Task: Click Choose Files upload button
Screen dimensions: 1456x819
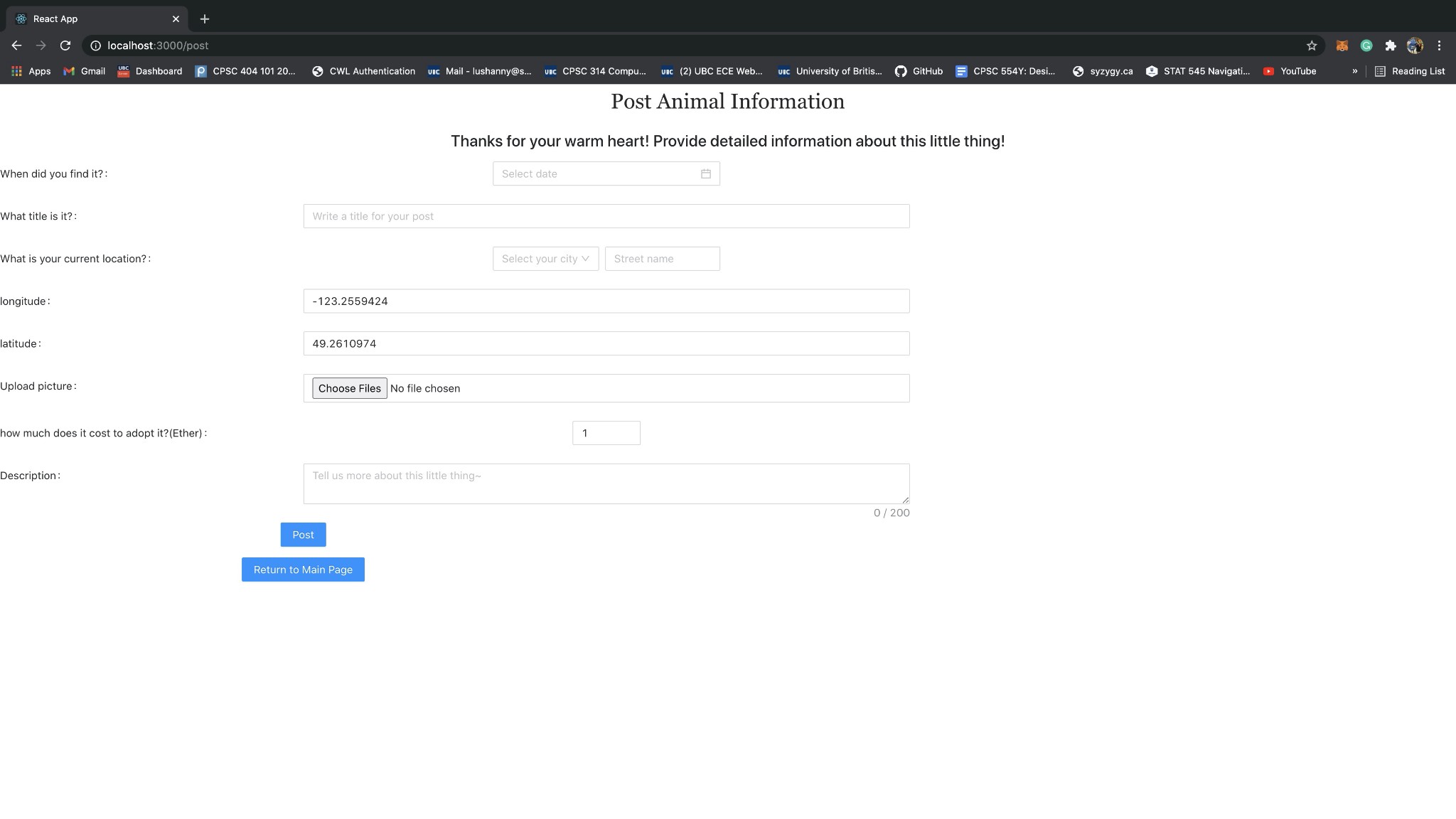Action: (349, 388)
